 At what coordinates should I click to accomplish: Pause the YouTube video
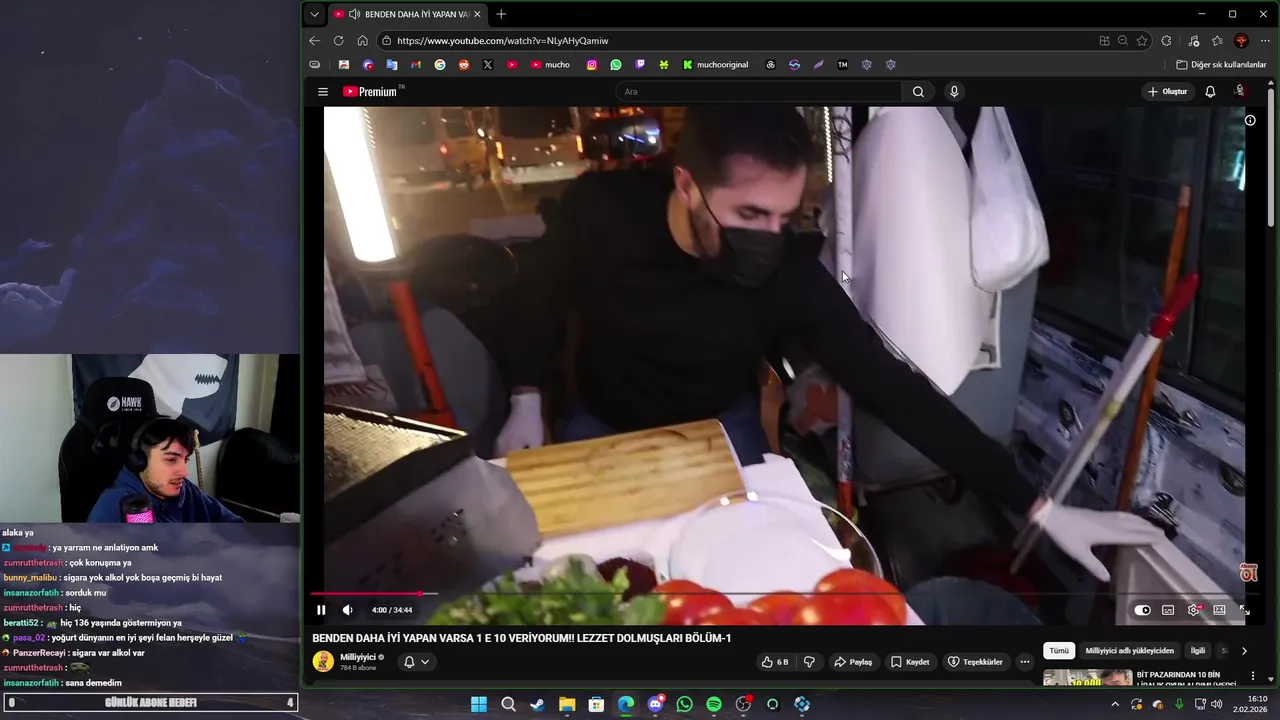(x=321, y=610)
